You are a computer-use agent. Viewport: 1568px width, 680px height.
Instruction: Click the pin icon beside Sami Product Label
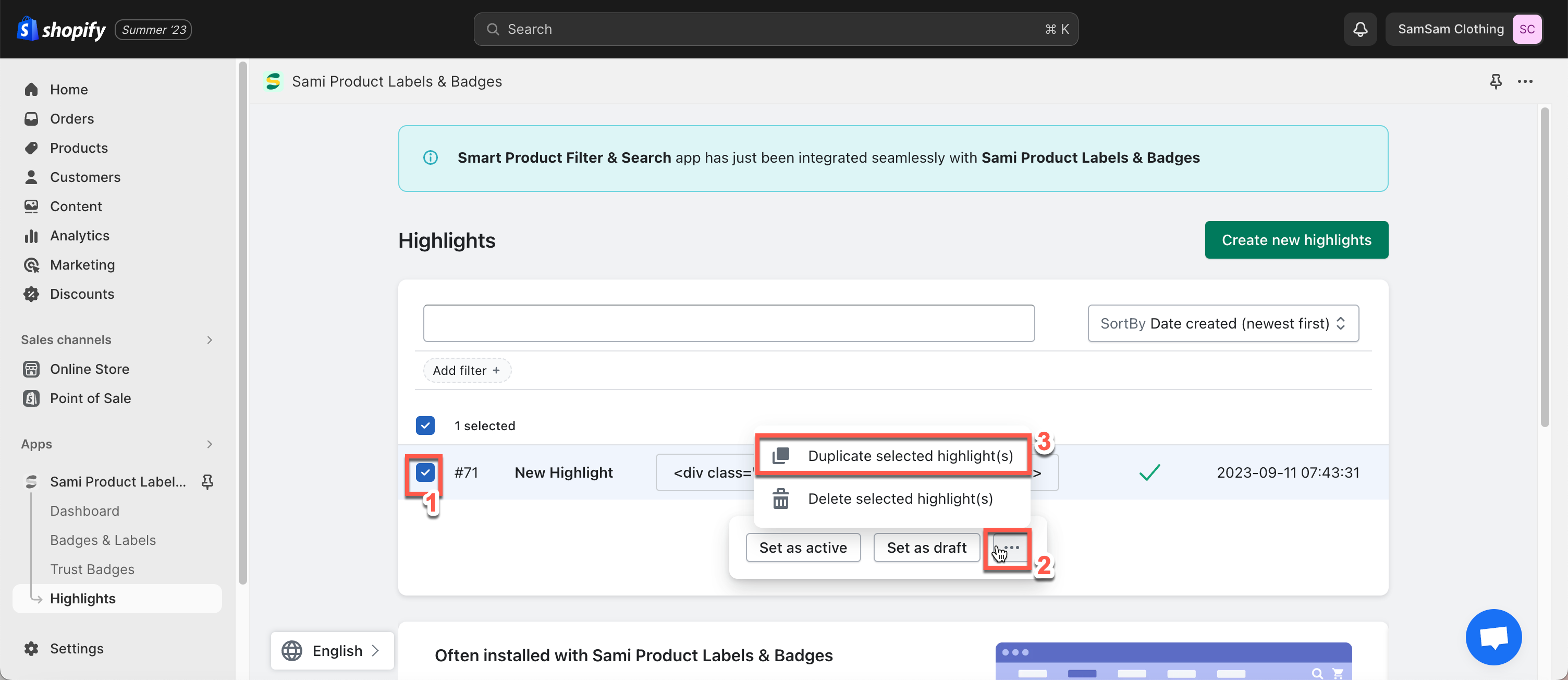[207, 481]
